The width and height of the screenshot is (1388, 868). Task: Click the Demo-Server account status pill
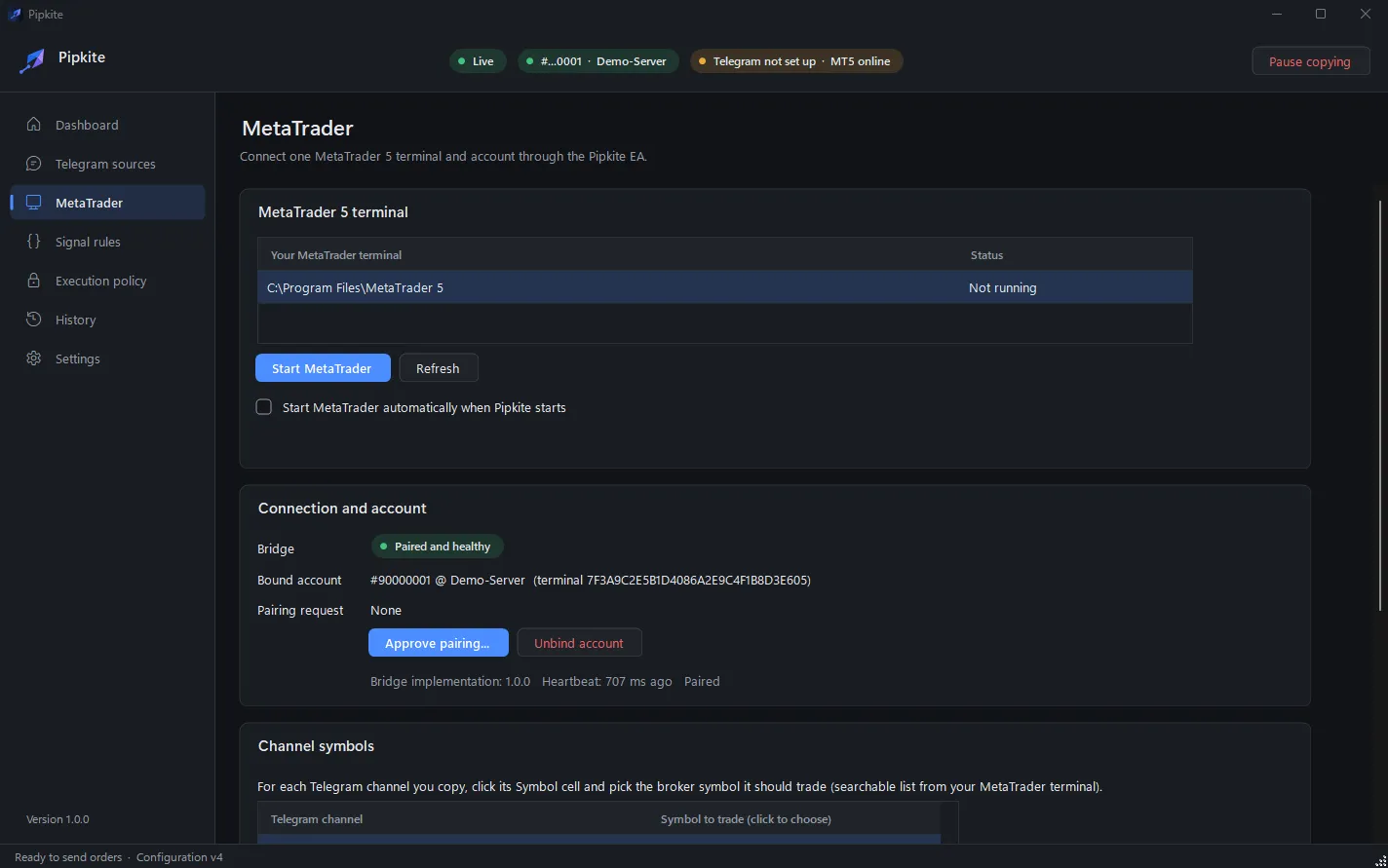coord(598,61)
